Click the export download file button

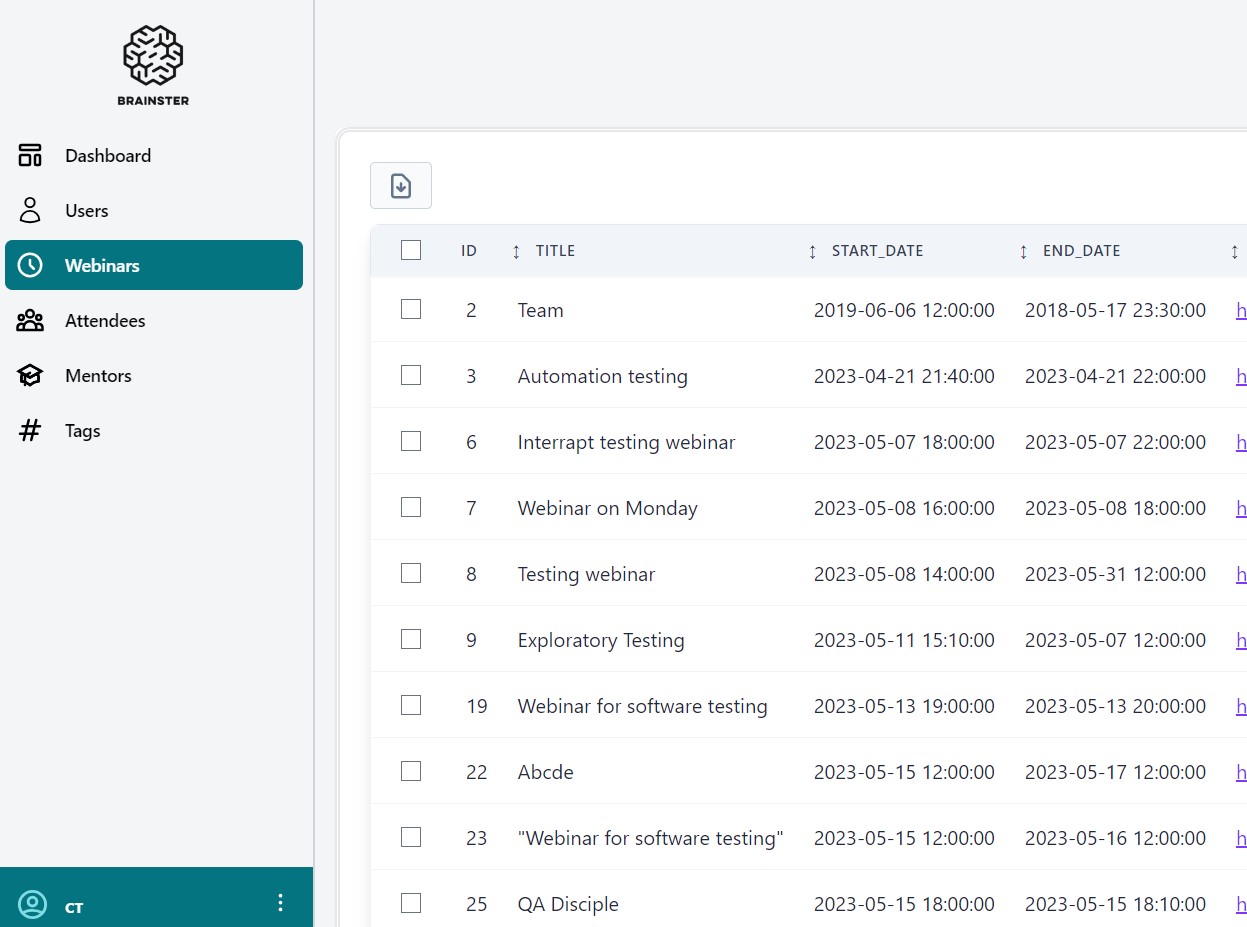point(401,186)
